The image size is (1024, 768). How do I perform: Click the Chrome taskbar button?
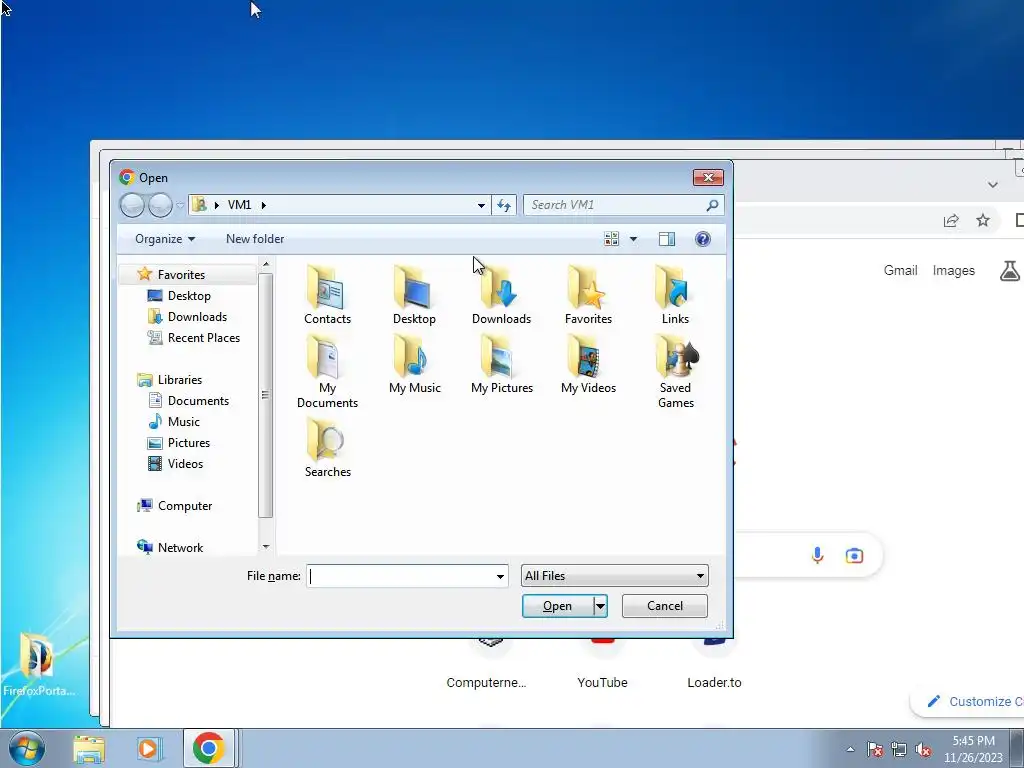[x=208, y=748]
